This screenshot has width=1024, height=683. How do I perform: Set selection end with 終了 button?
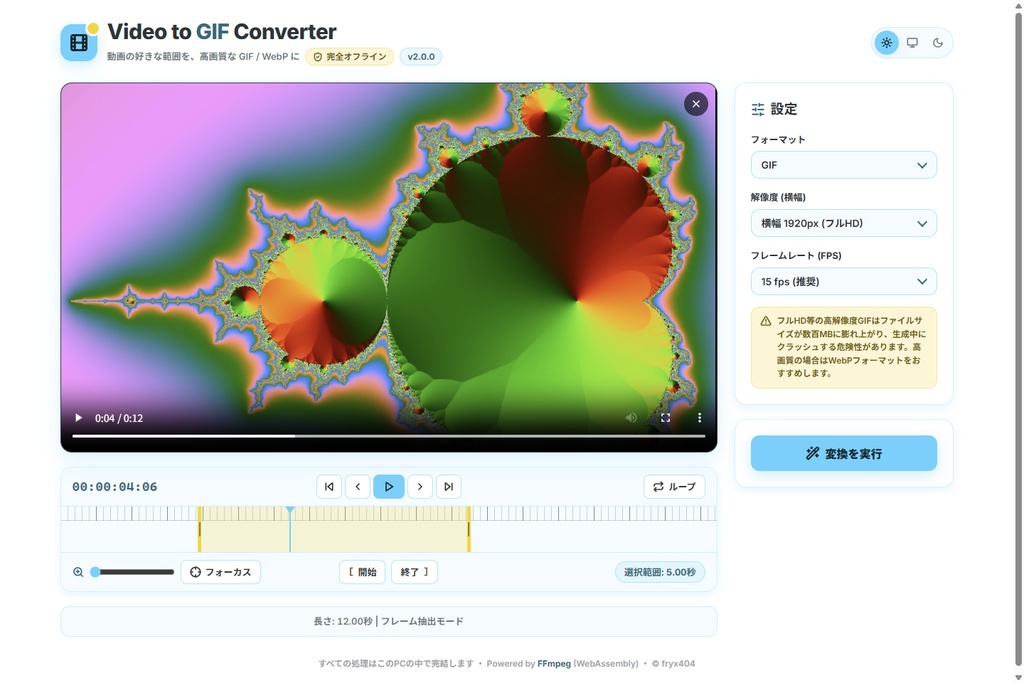(x=415, y=572)
